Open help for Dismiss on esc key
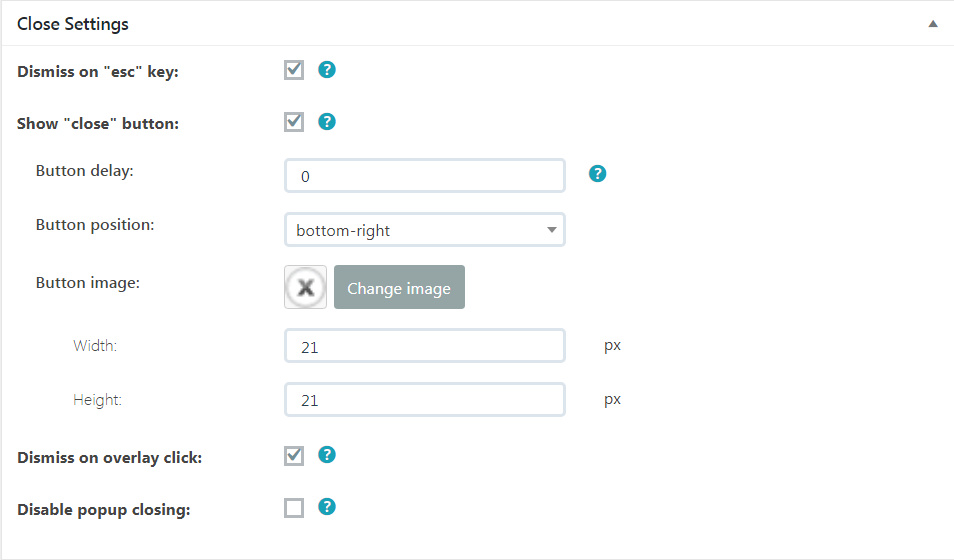954x560 pixels. click(327, 70)
